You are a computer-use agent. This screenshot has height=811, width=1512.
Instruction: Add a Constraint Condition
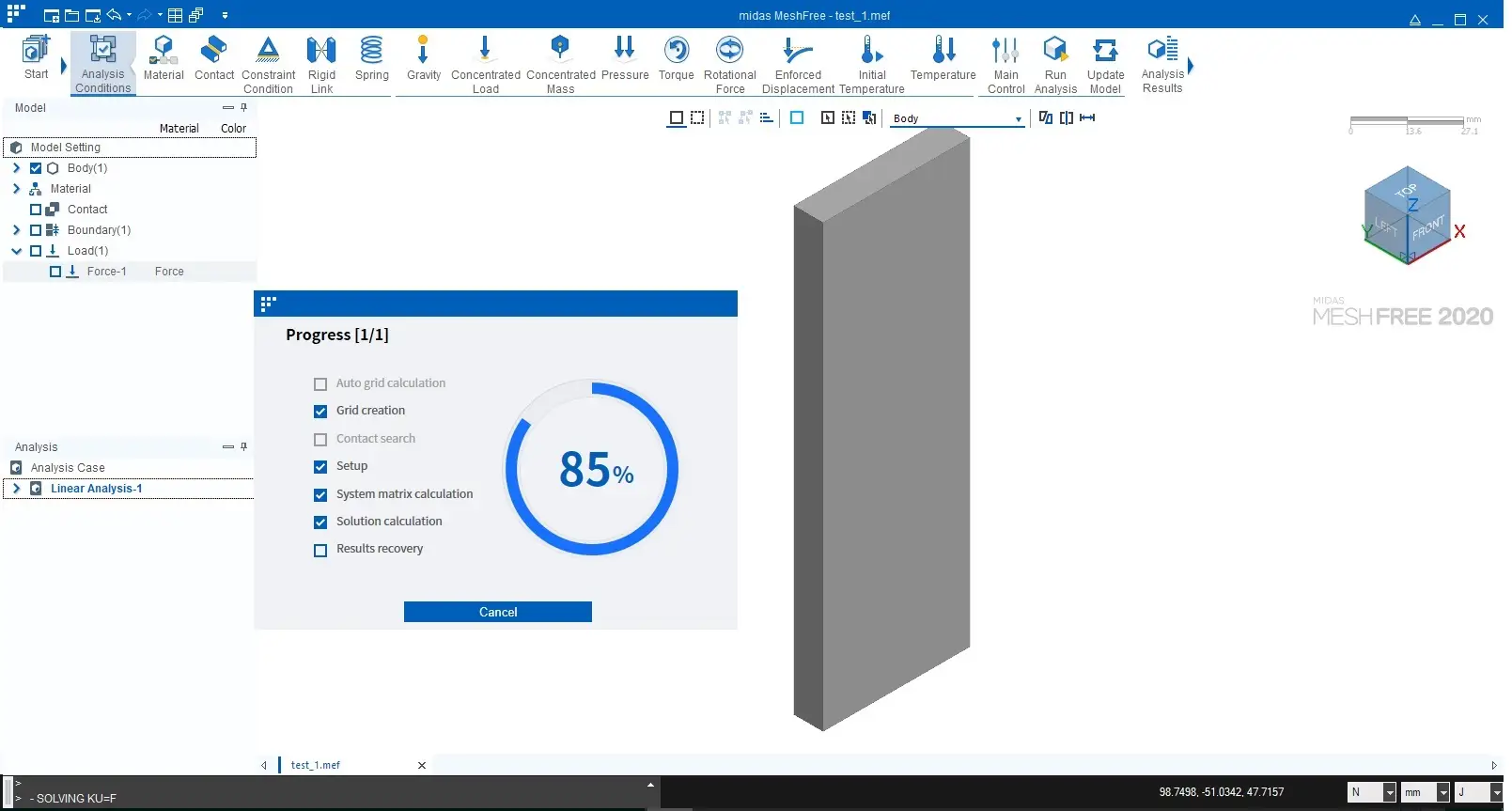268,64
